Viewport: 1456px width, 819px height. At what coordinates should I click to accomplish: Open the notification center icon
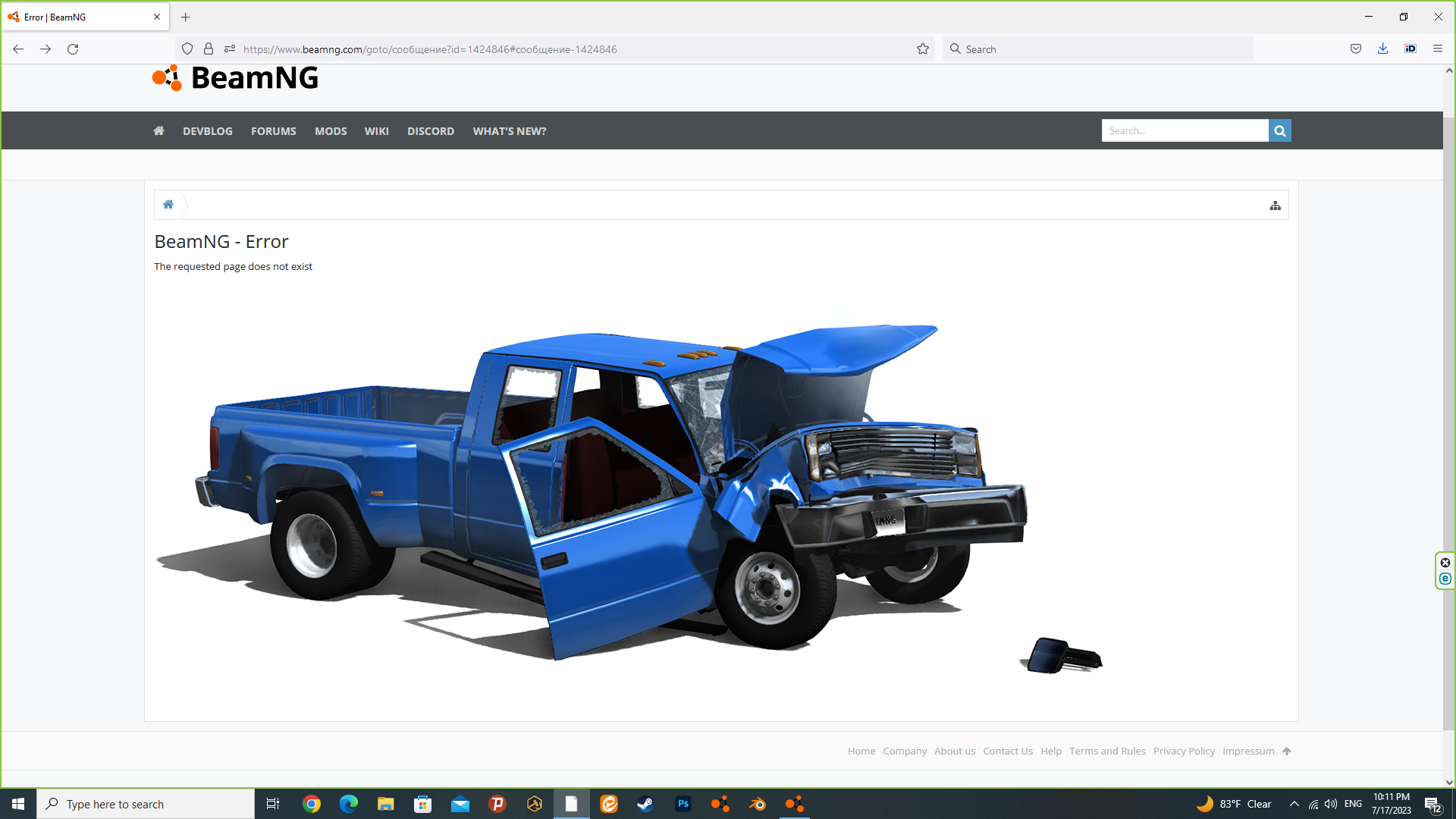pos(1432,805)
